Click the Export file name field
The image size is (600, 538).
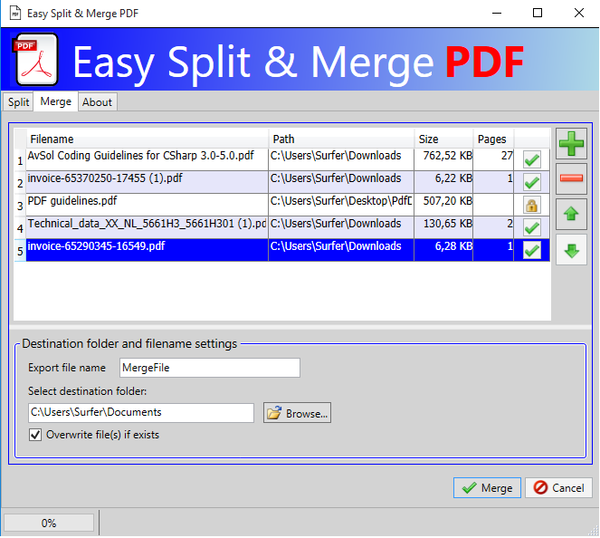coord(210,368)
